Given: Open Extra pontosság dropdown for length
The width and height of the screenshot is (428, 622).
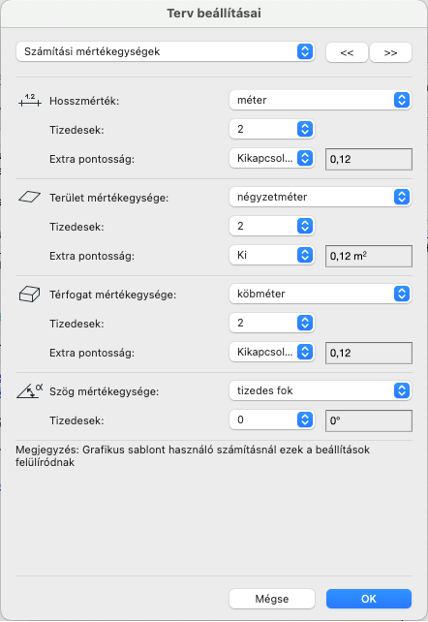Looking at the screenshot, I should pos(272,158).
